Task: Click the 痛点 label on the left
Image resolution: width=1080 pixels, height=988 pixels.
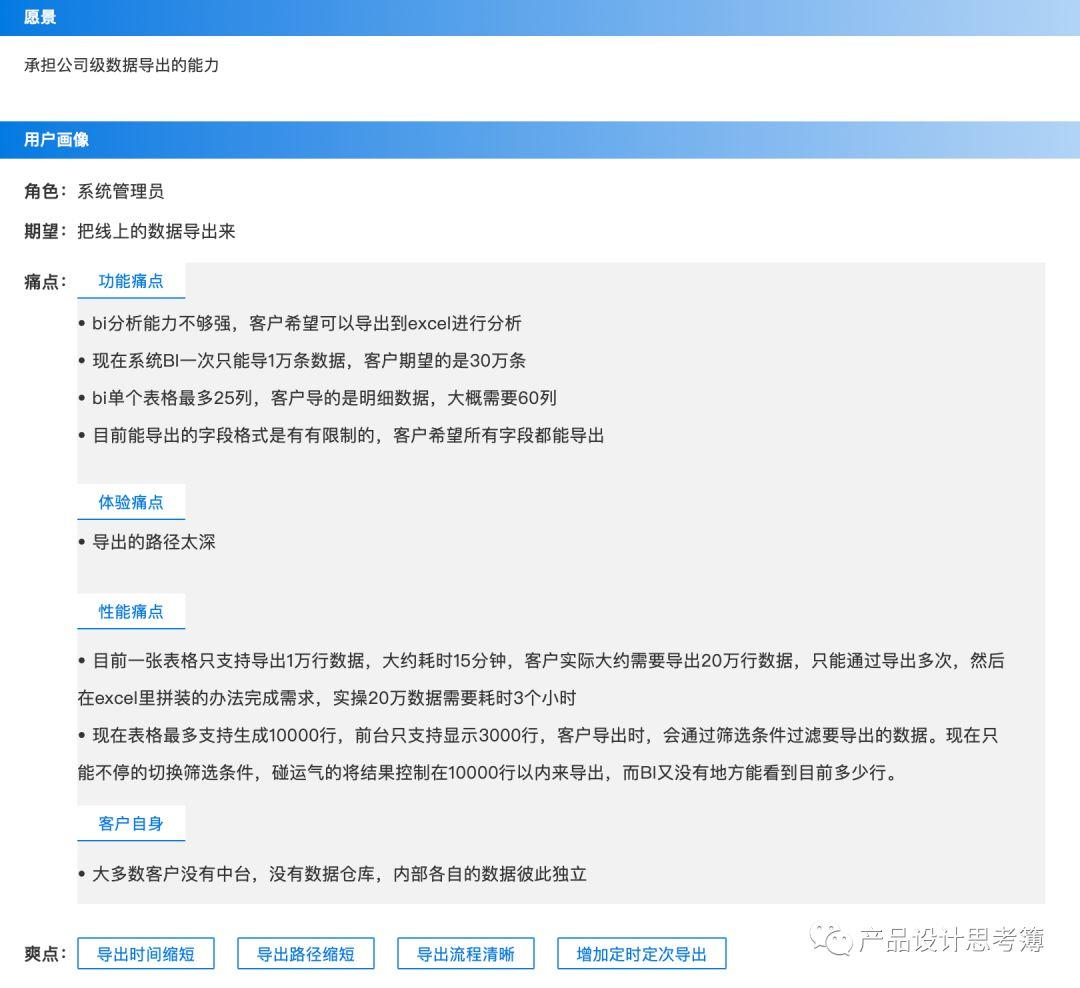Action: [x=42, y=281]
